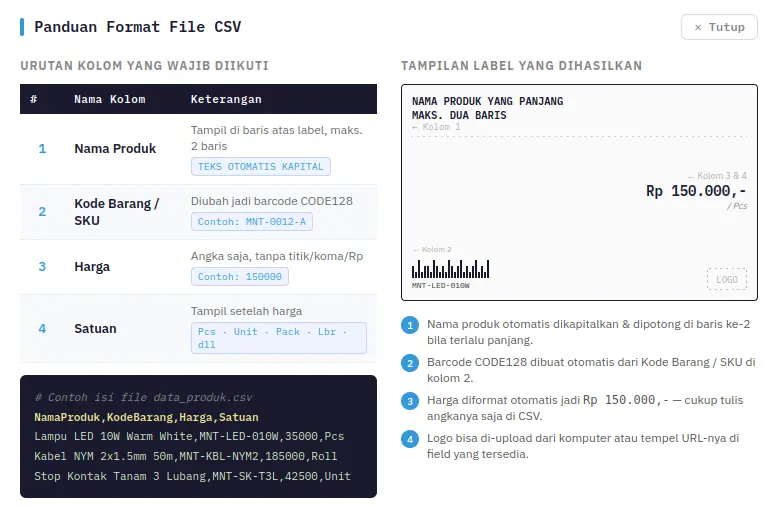Screen dimensions: 776x507
Task: Click step 3 circle badge about harga
Action: pyautogui.click(x=410, y=401)
